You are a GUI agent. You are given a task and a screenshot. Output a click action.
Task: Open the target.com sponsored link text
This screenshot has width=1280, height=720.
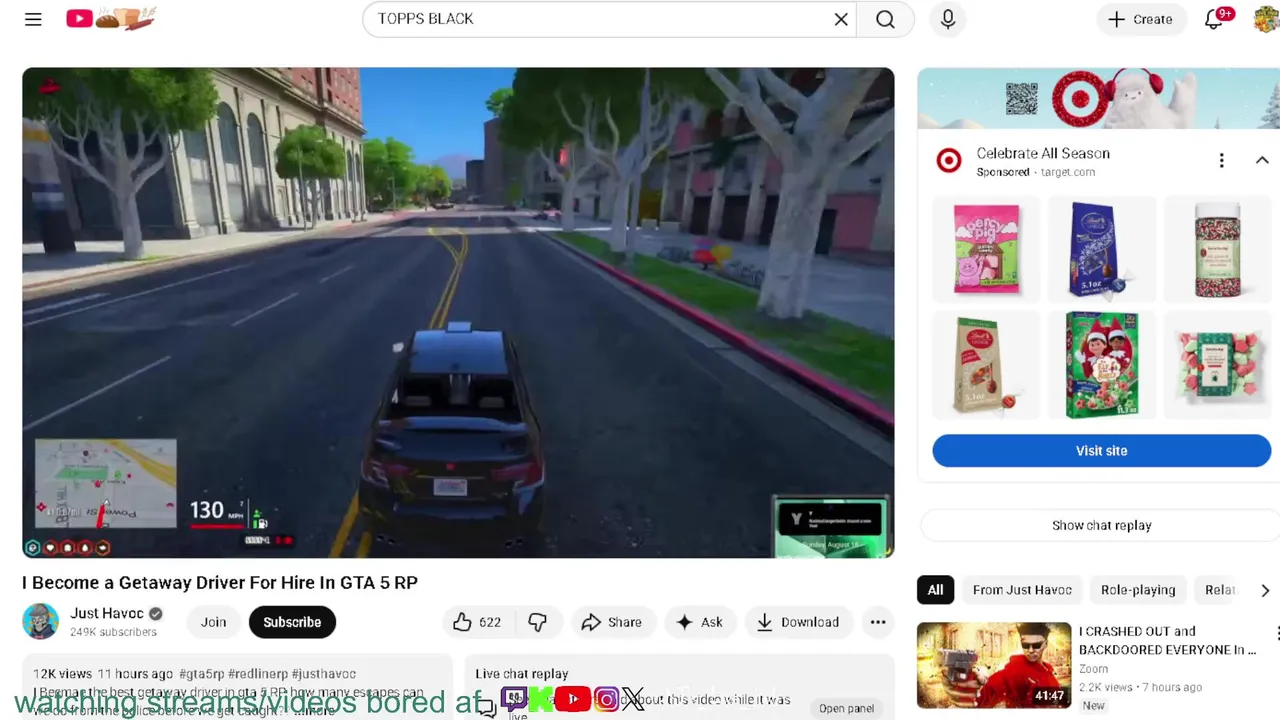pos(1068,172)
